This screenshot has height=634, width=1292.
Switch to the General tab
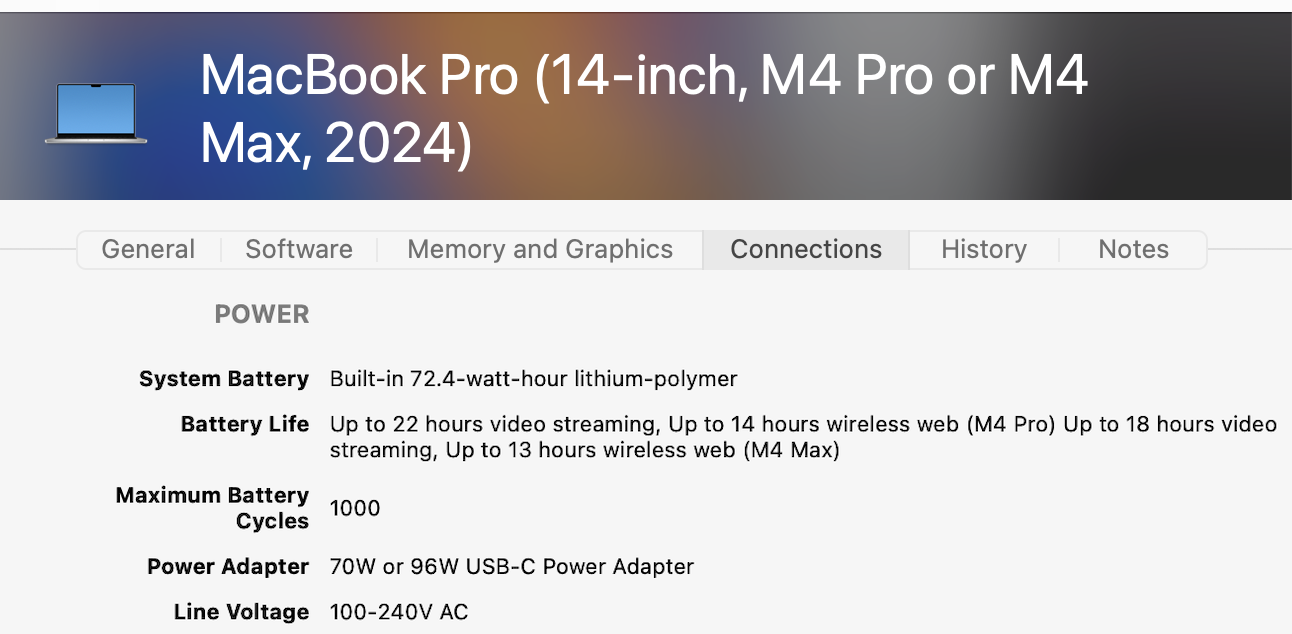click(148, 249)
